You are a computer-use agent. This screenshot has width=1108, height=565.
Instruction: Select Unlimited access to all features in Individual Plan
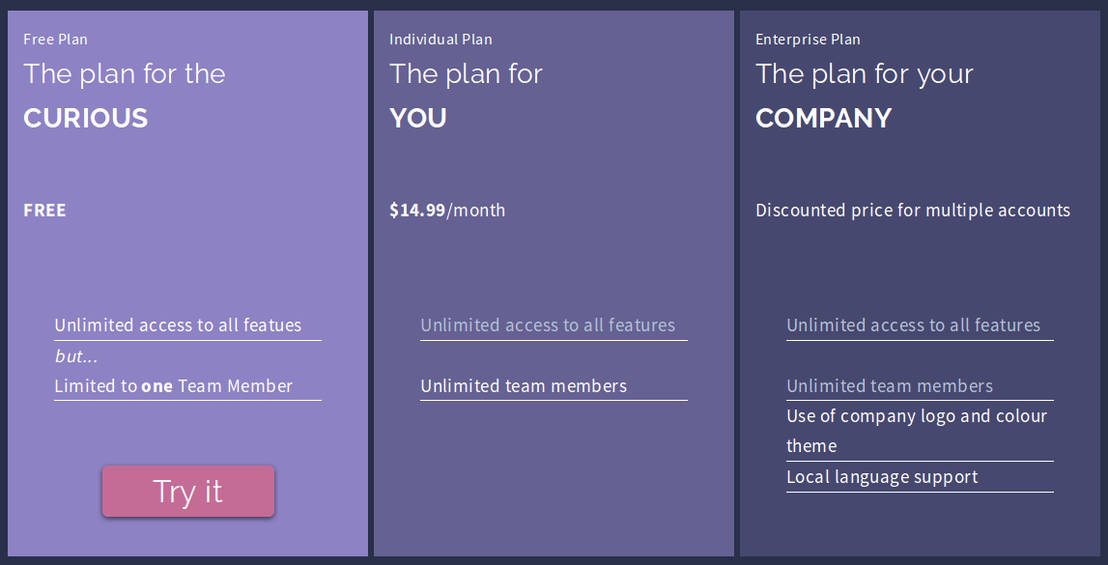548,325
